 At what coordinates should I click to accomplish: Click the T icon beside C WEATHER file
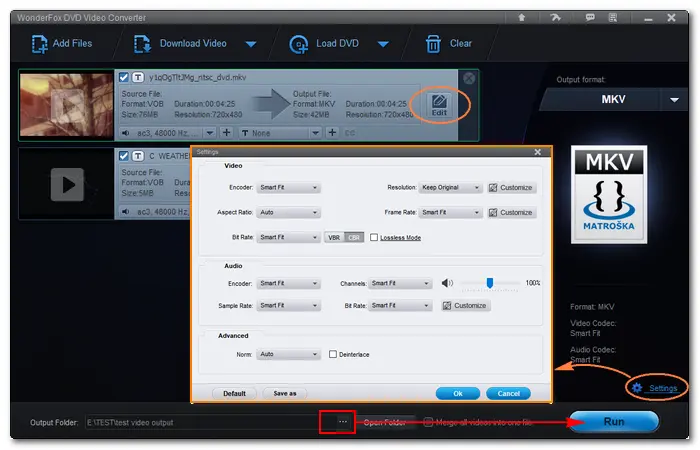[138, 156]
